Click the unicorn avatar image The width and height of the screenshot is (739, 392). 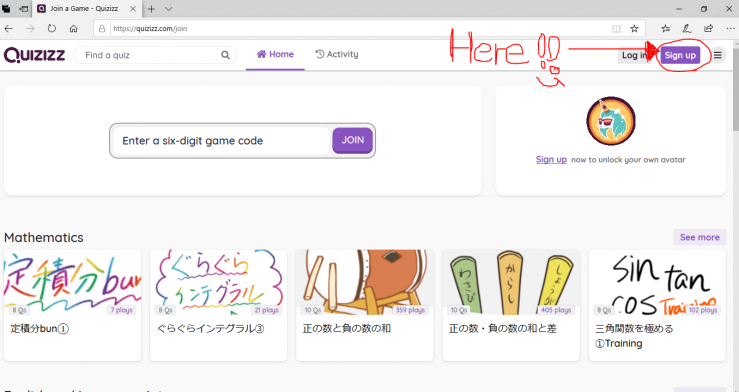tap(611, 121)
